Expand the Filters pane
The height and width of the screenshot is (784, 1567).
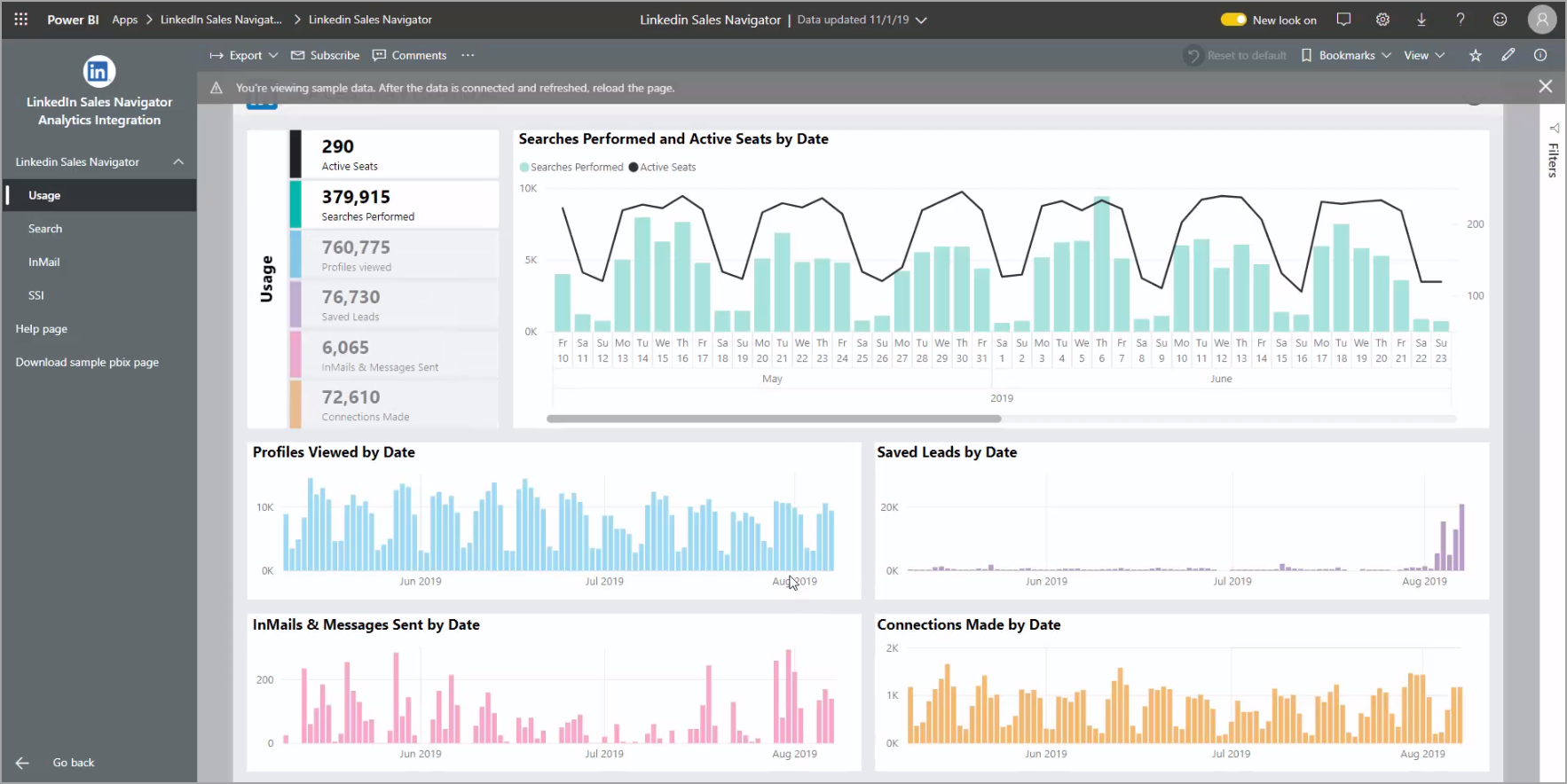pos(1554,153)
